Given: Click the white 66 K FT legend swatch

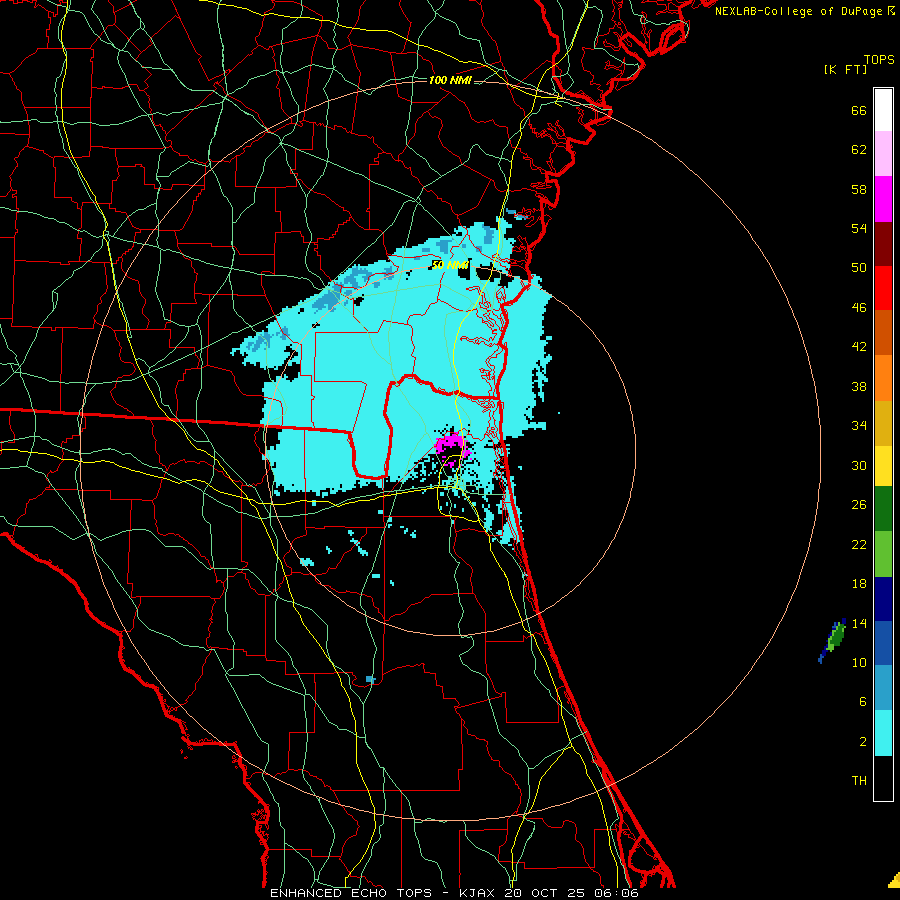Looking at the screenshot, I should point(883,110).
